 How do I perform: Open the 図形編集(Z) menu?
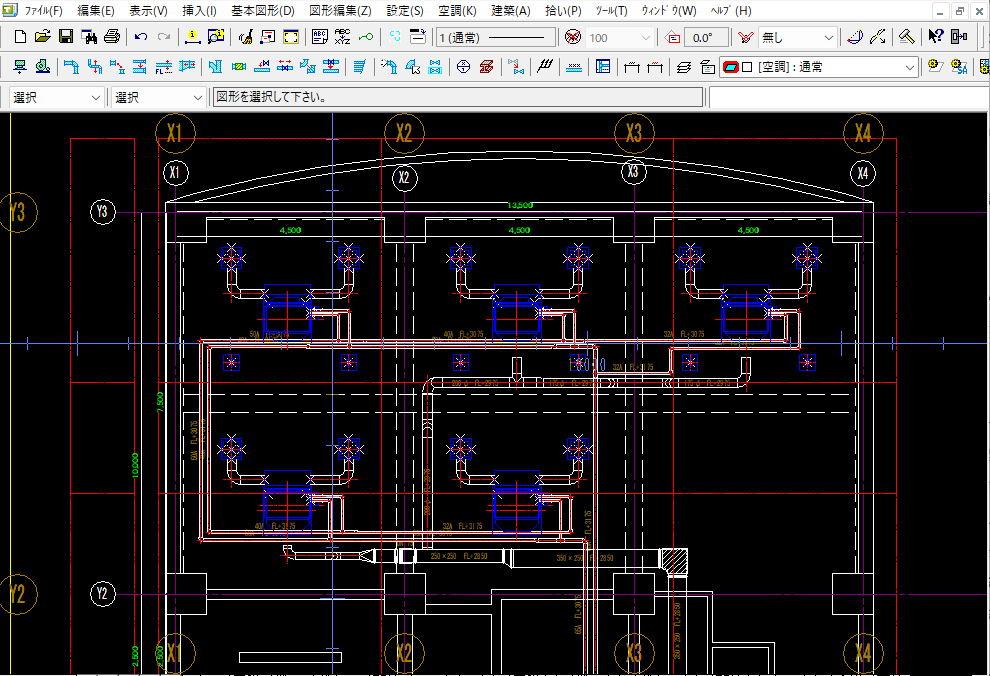click(x=340, y=10)
